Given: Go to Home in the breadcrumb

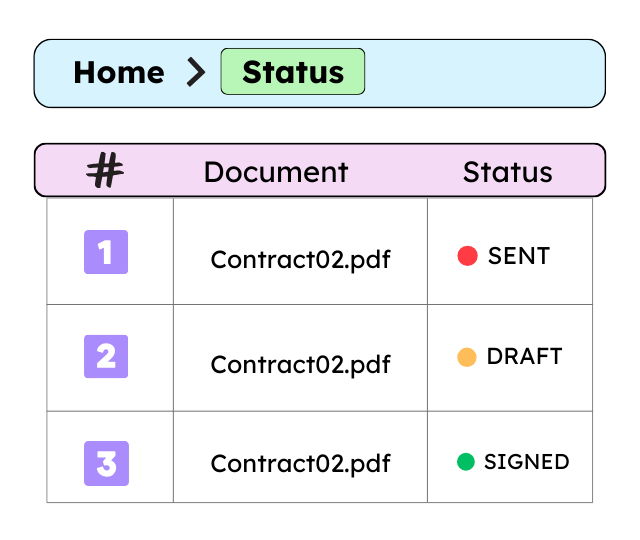Looking at the screenshot, I should [x=119, y=72].
